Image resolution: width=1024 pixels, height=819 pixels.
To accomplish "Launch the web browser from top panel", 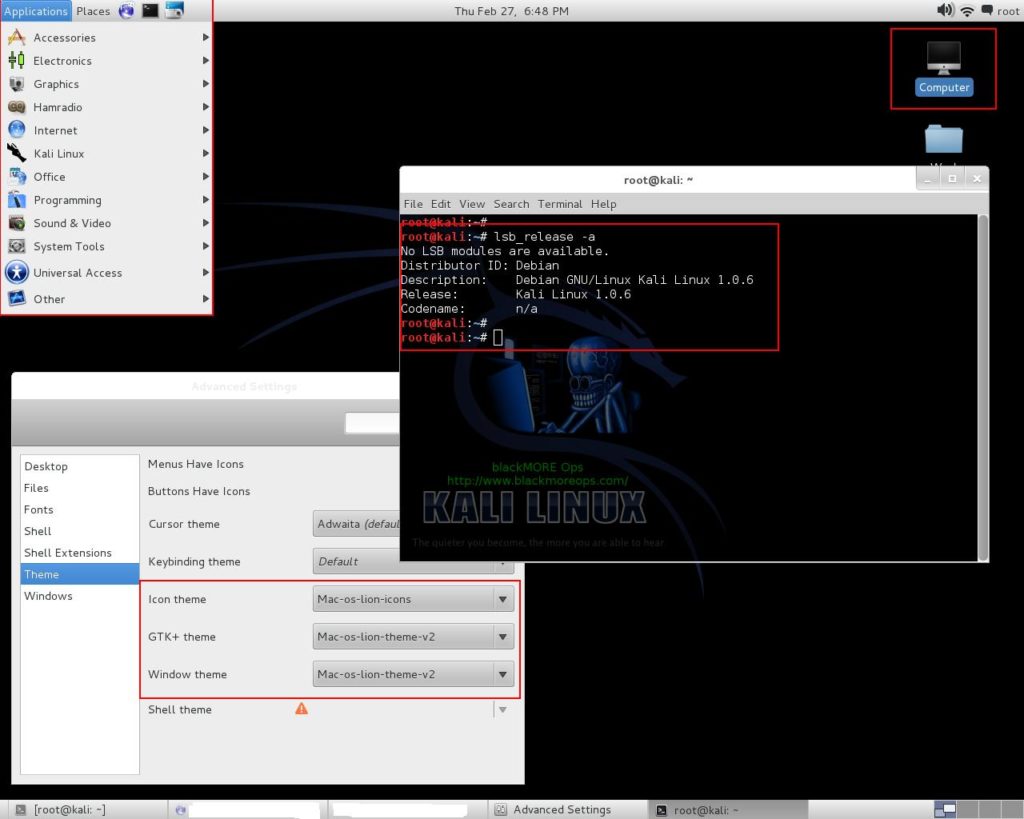I will 126,10.
